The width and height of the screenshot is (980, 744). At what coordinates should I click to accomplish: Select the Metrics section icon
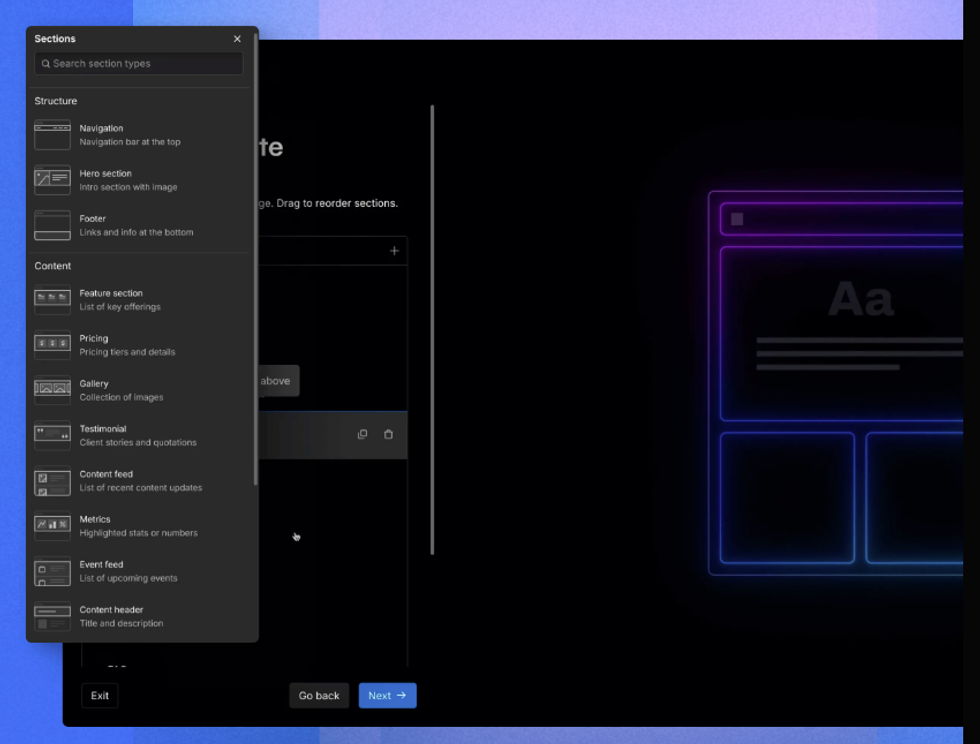click(52, 526)
